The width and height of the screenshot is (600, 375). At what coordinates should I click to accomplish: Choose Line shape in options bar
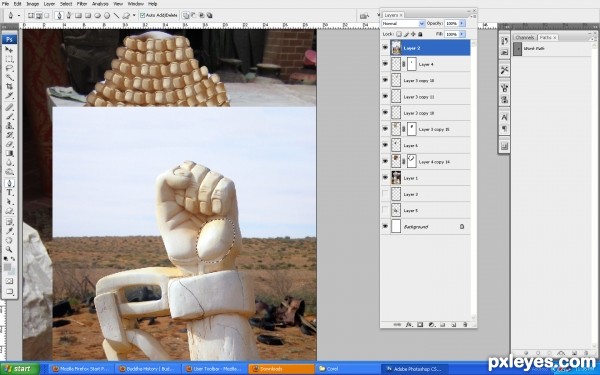[x=116, y=15]
